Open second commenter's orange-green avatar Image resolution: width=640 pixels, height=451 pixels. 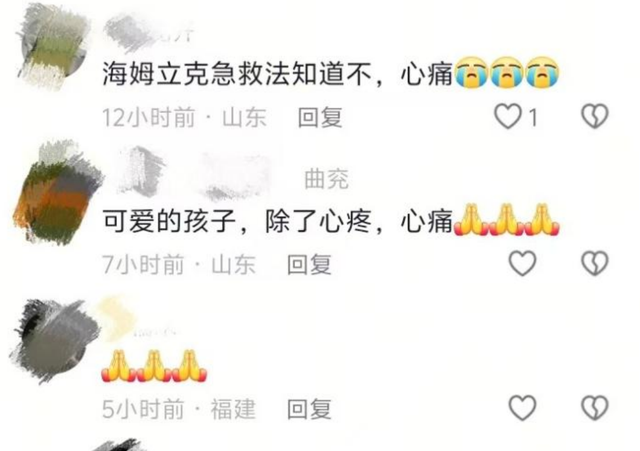click(57, 192)
